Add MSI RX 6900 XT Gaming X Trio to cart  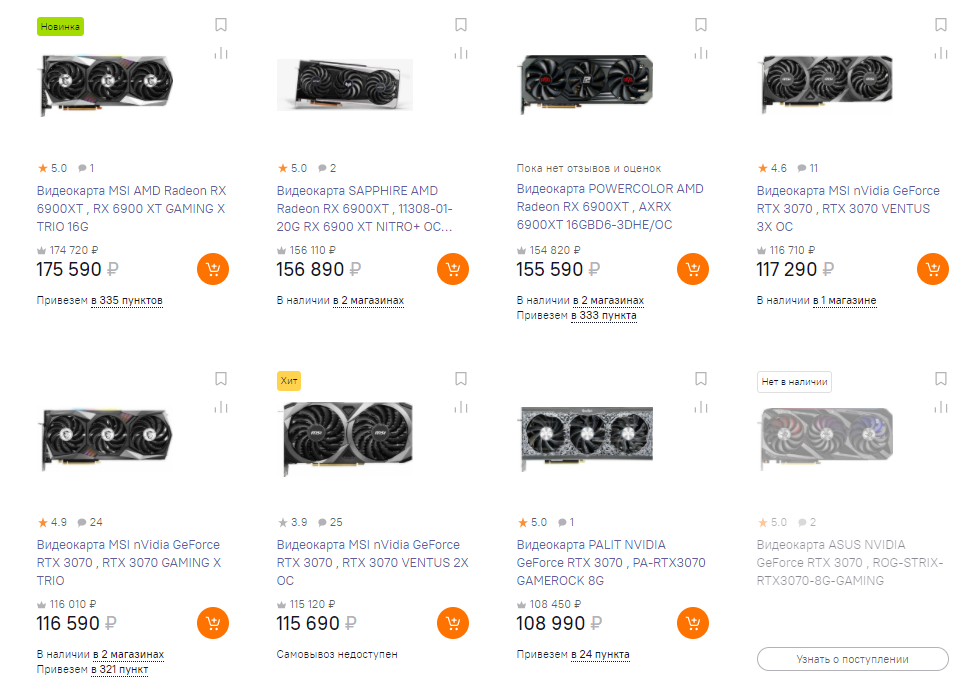coord(213,269)
